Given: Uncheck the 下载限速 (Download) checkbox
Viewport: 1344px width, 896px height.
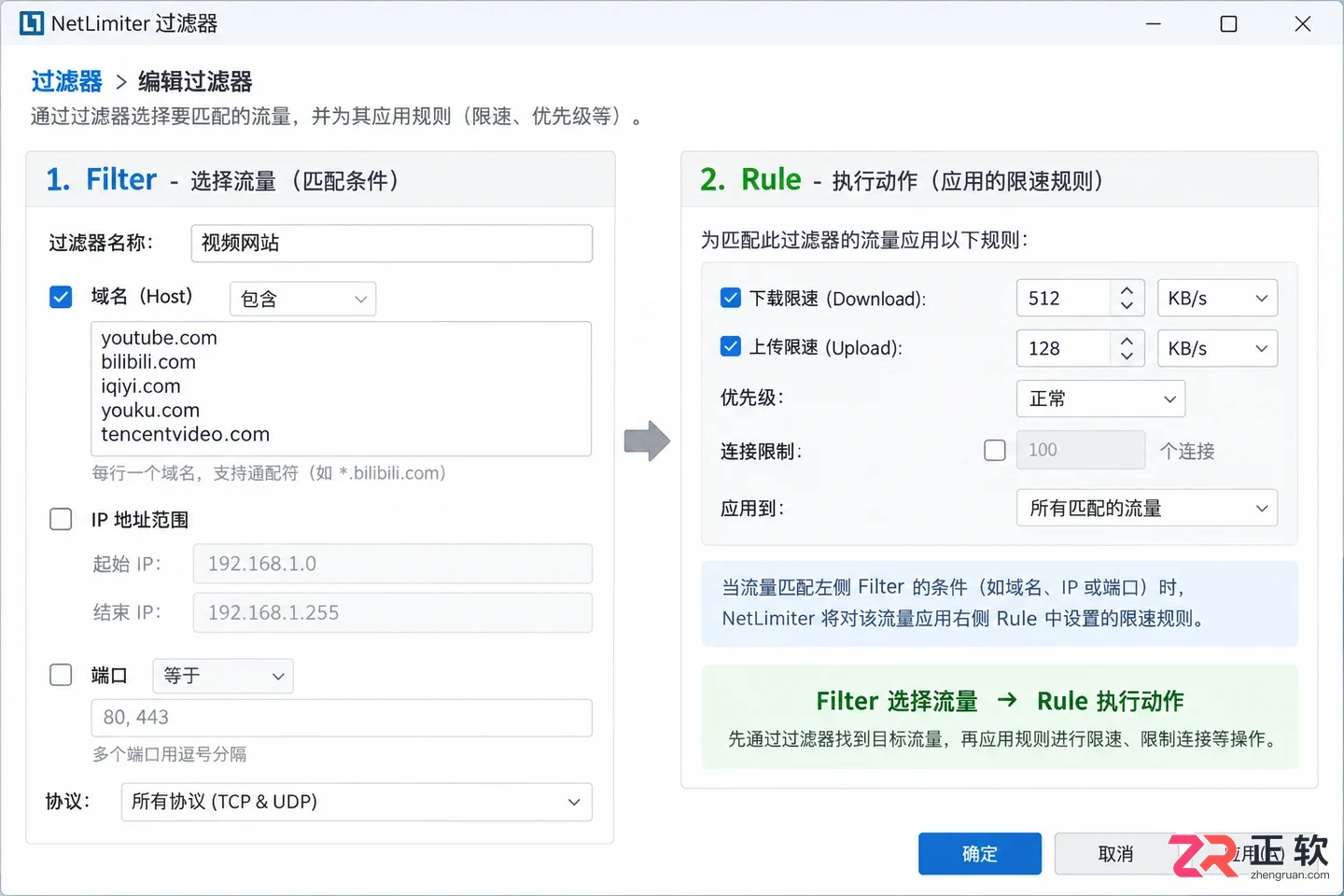Looking at the screenshot, I should (x=731, y=298).
